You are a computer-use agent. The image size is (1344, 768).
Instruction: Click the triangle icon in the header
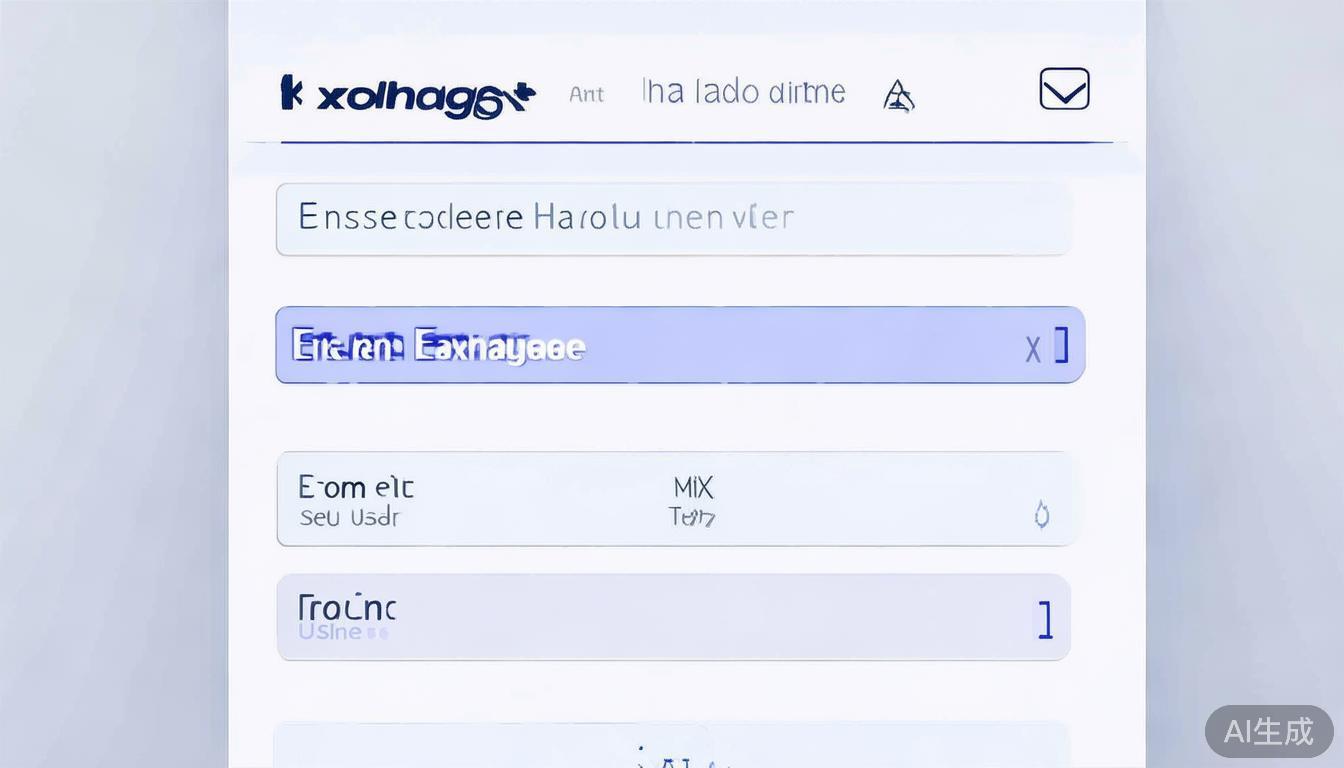898,96
